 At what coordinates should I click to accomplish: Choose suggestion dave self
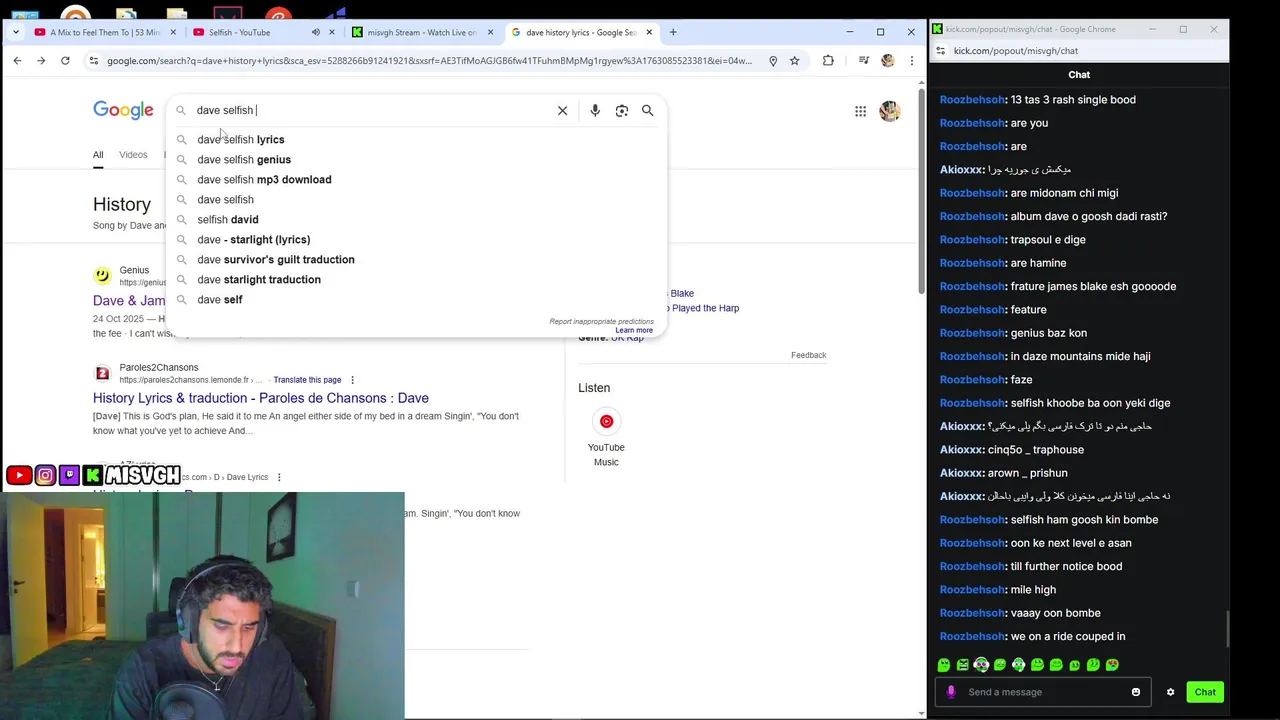tap(416, 299)
